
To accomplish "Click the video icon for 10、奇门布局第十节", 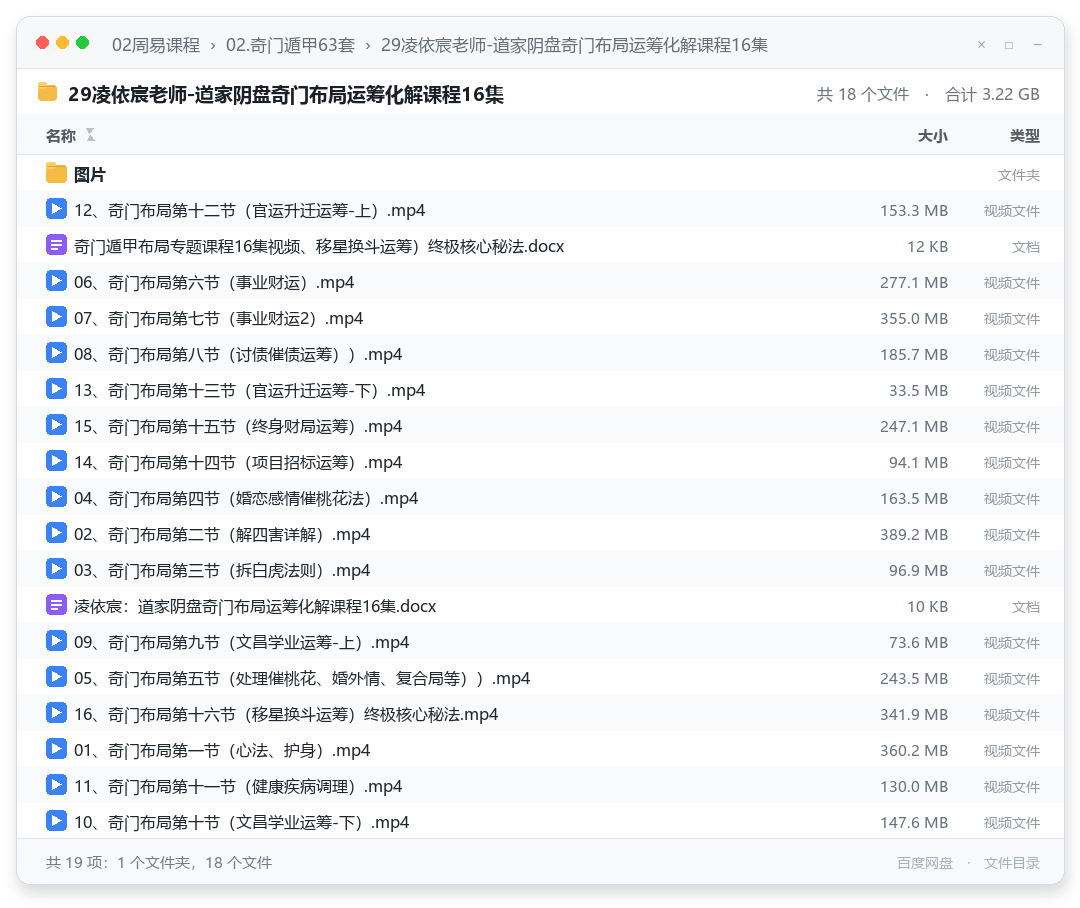I will coord(56,821).
